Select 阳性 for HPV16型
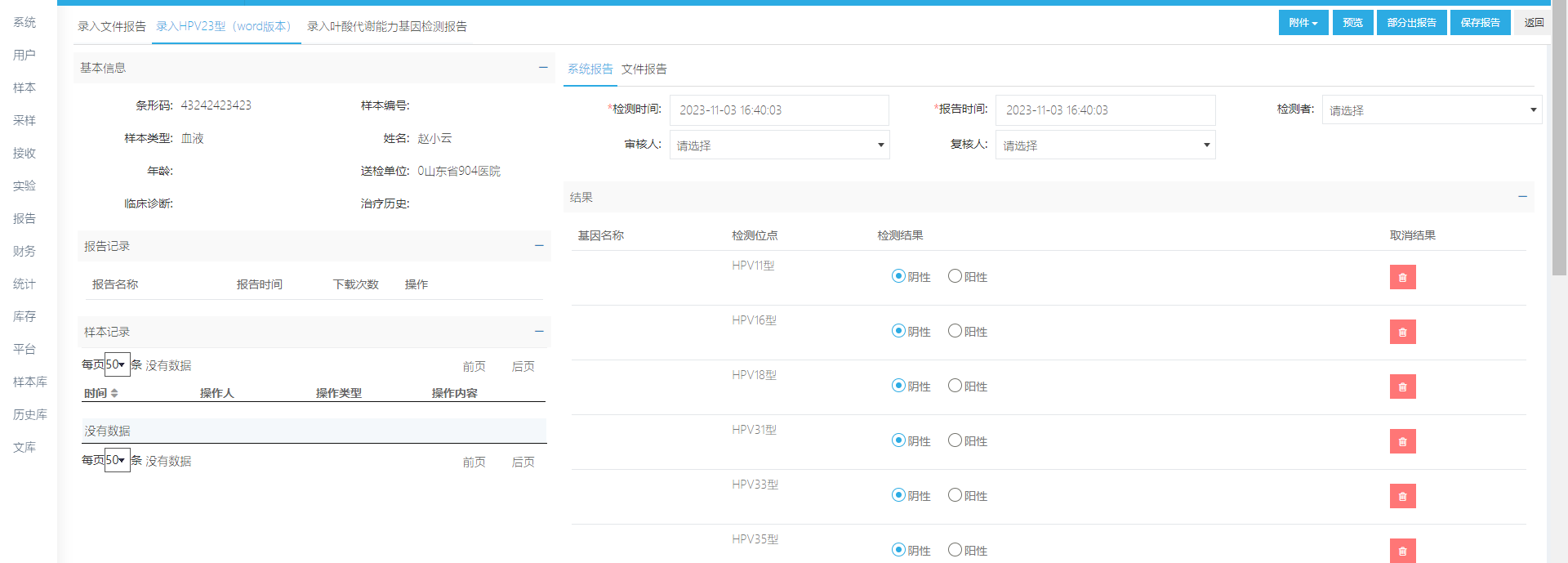Screen dimensions: 1568x563 tap(955, 331)
